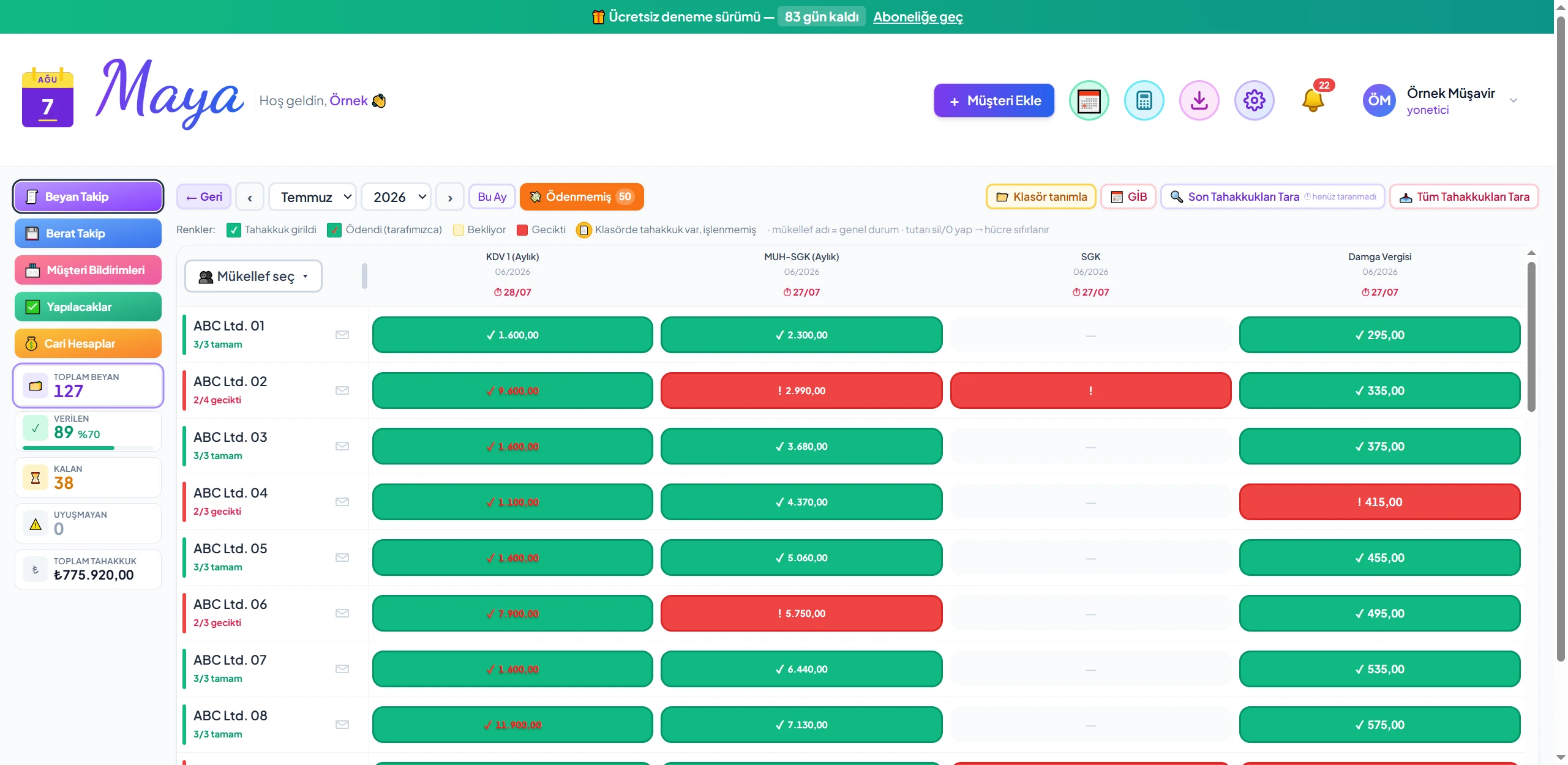Image resolution: width=1568 pixels, height=765 pixels.
Task: Open Cari Hesaplar sidebar tab
Action: [x=88, y=343]
